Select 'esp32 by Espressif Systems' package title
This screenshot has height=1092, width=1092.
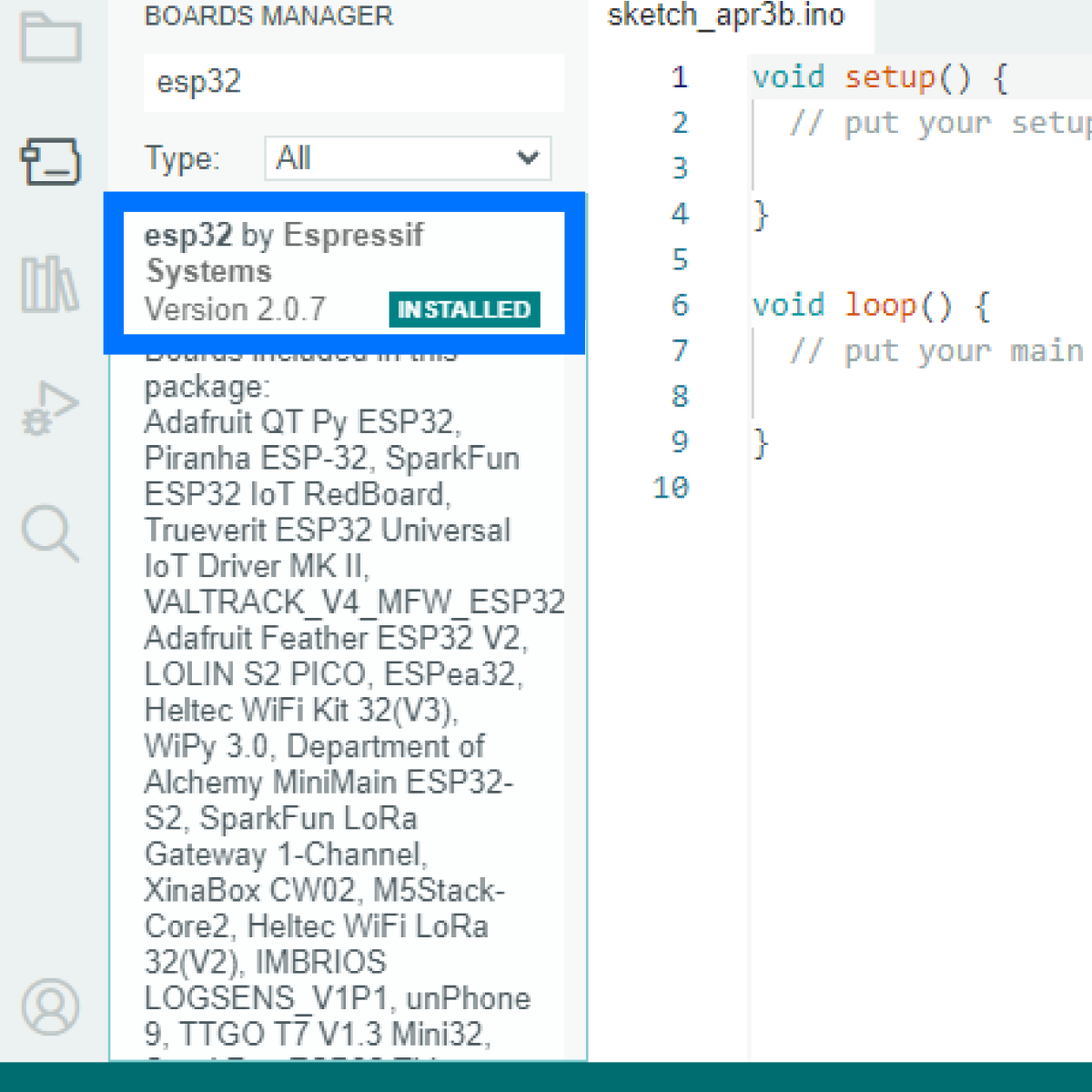click(x=284, y=253)
